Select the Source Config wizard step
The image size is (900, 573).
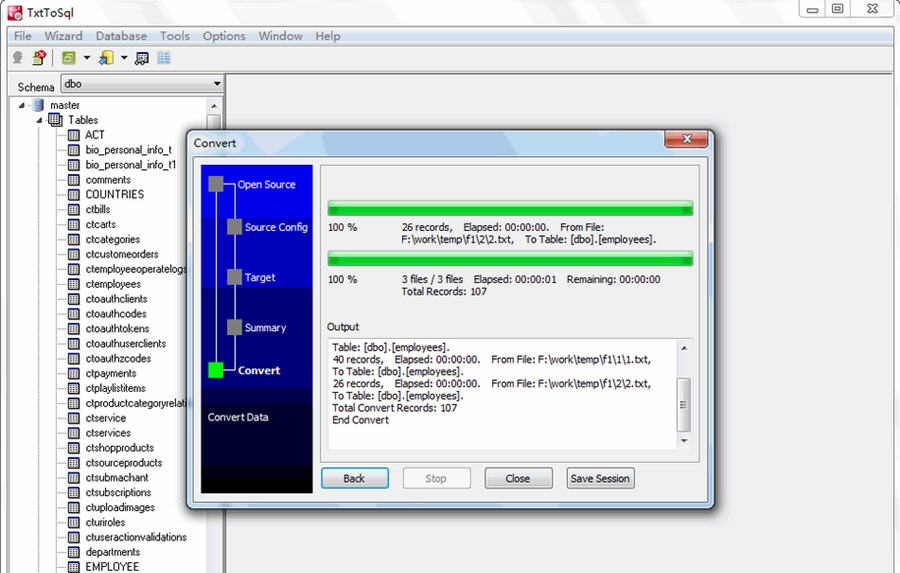(276, 227)
